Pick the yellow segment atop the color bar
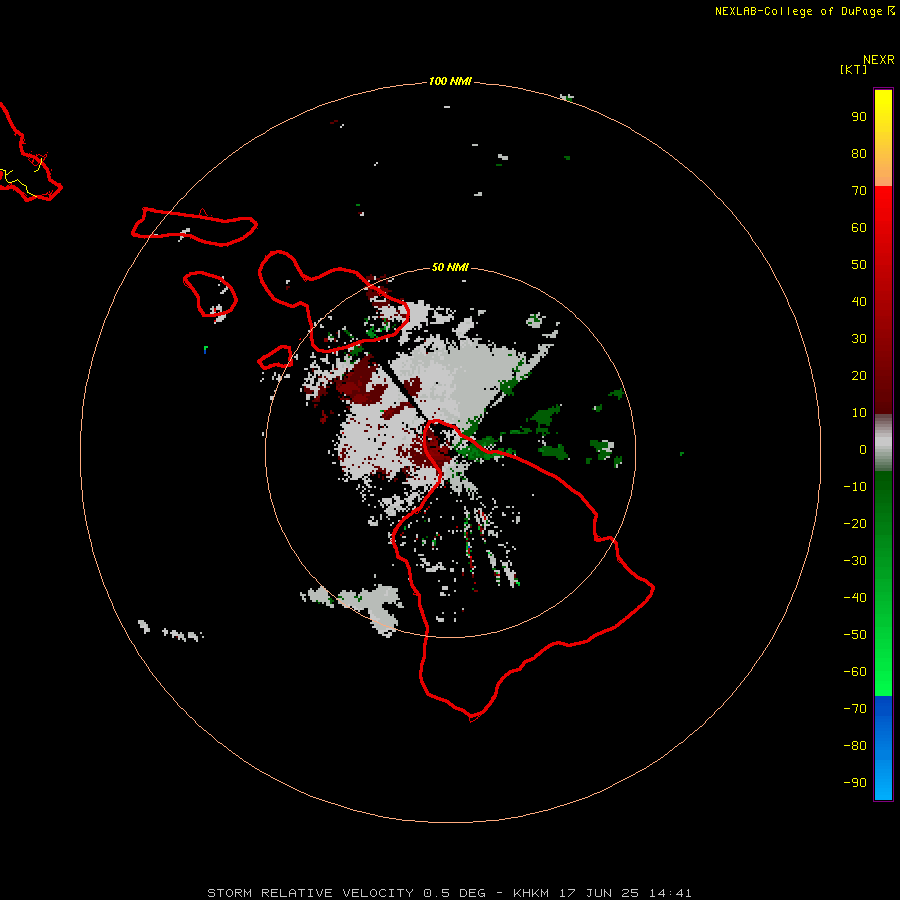 883,138
